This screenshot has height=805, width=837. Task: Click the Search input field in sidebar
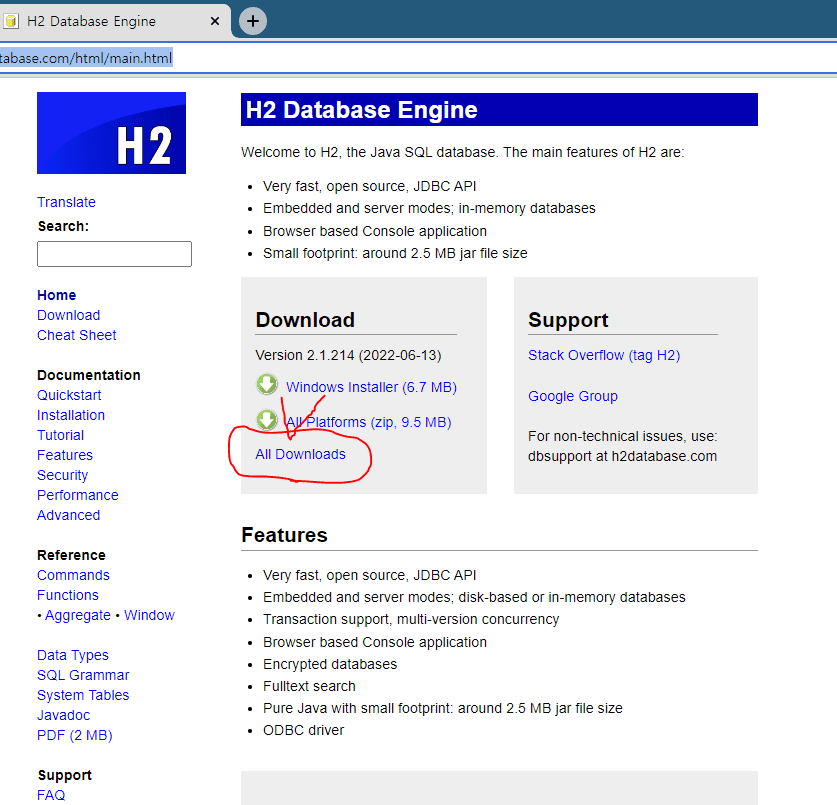tap(114, 254)
